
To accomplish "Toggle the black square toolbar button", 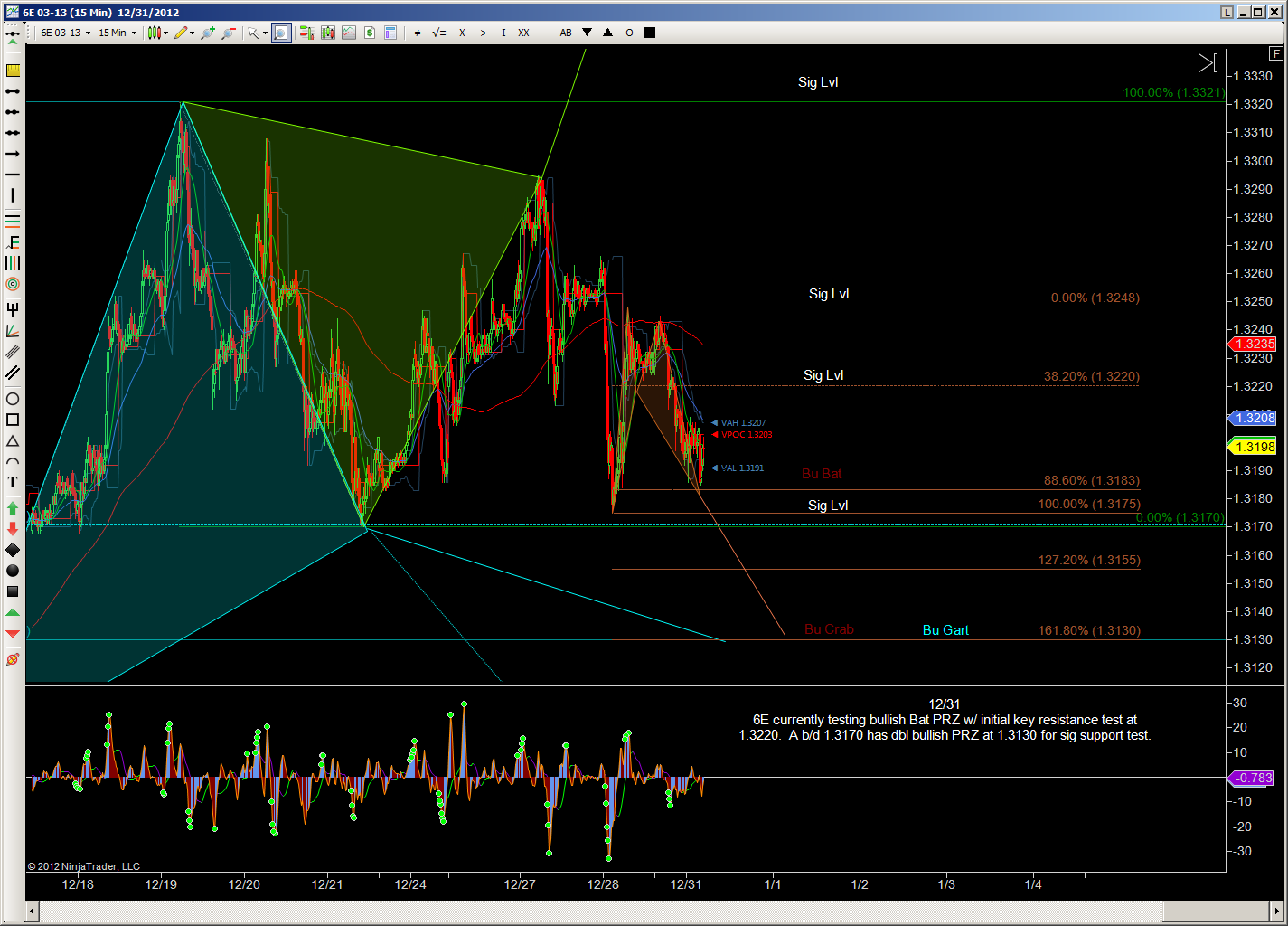I will click(650, 33).
